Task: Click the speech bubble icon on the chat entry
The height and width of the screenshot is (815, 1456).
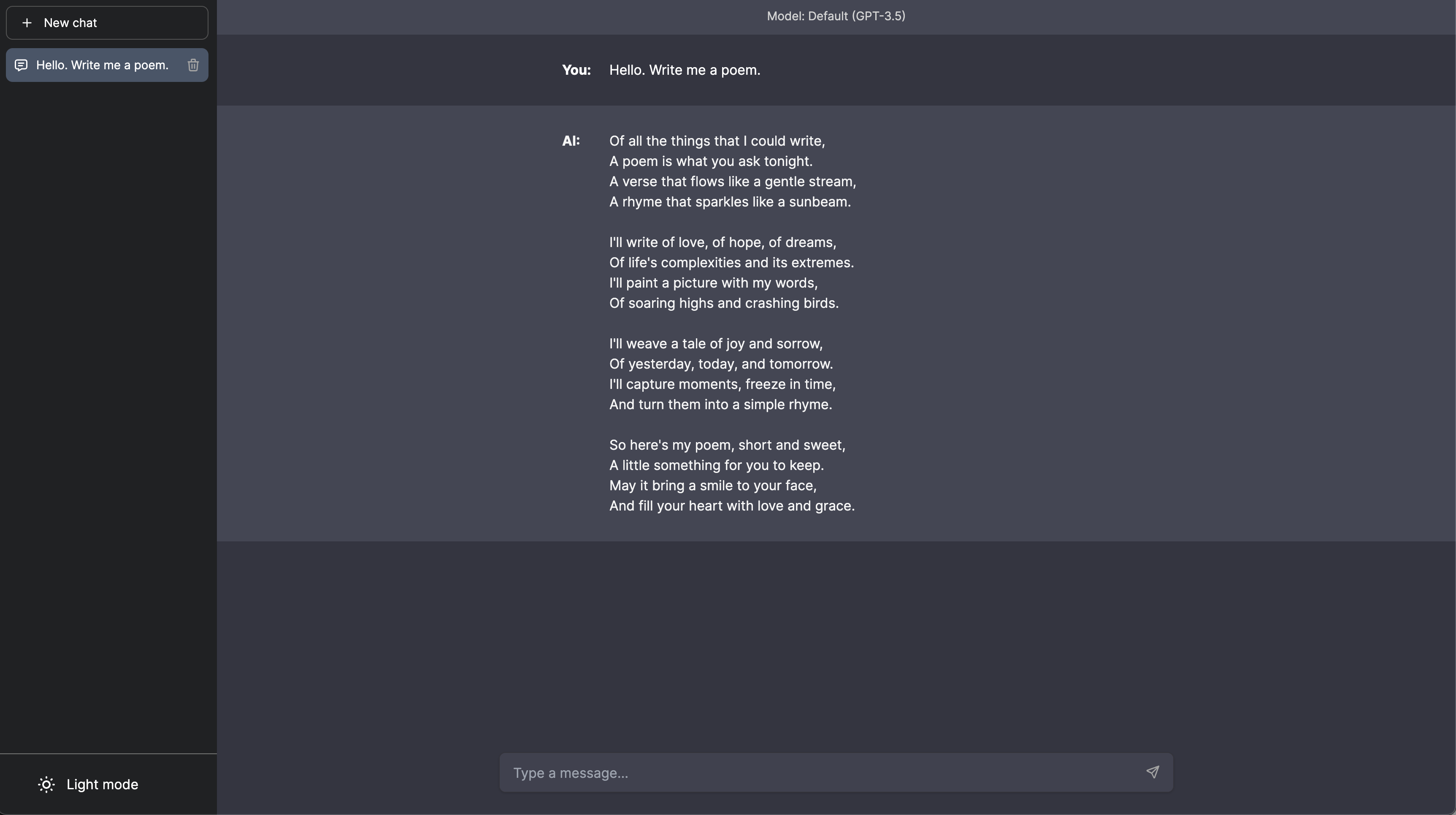Action: (x=21, y=65)
